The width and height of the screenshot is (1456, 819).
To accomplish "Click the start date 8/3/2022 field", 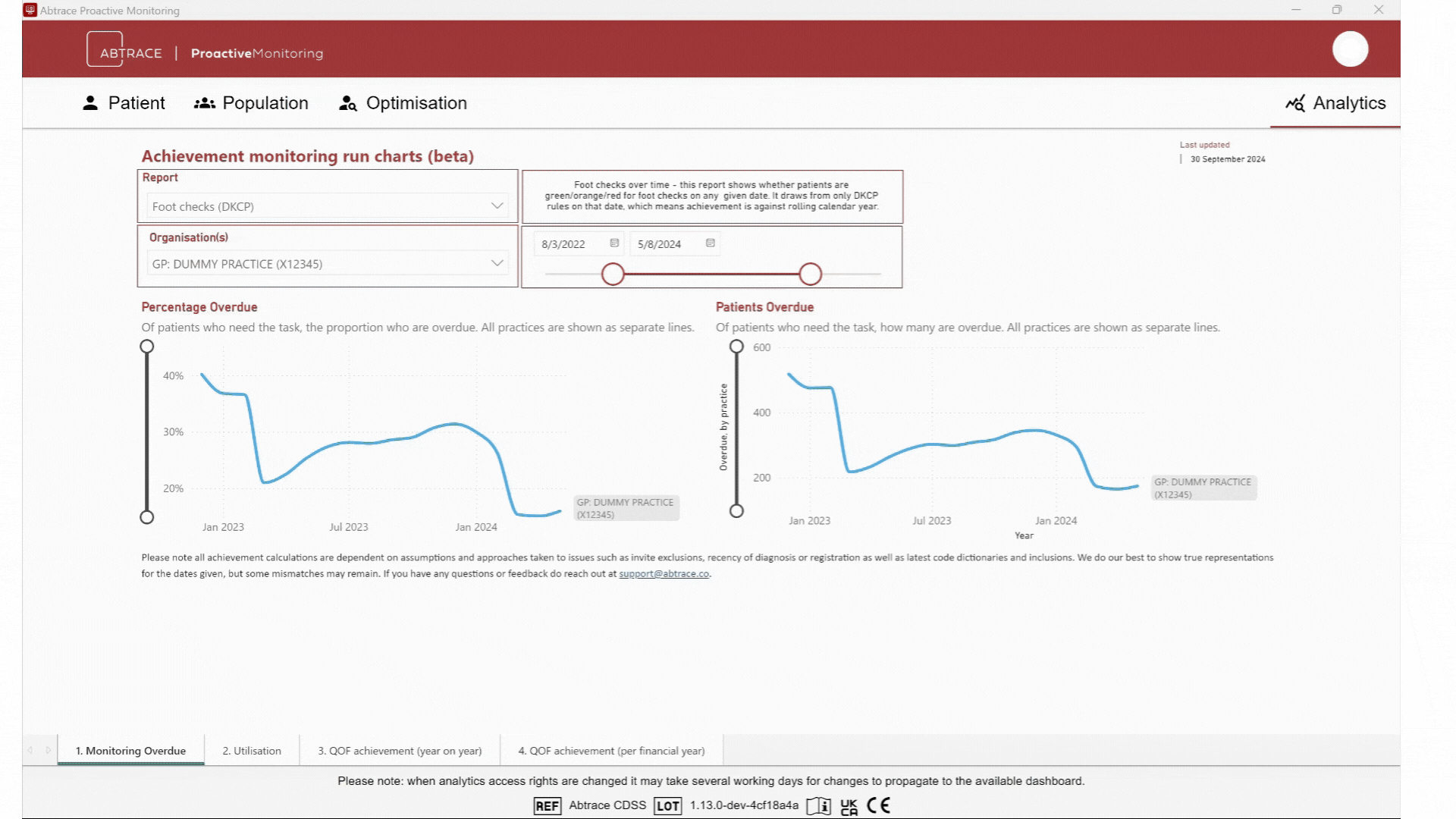I will click(563, 244).
